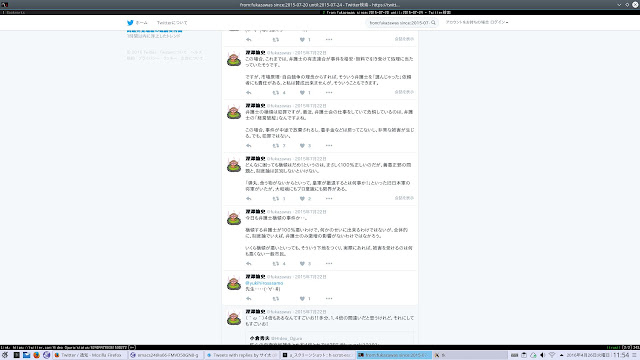Retweet the tweet starting どんなに困っても

coord(276,199)
